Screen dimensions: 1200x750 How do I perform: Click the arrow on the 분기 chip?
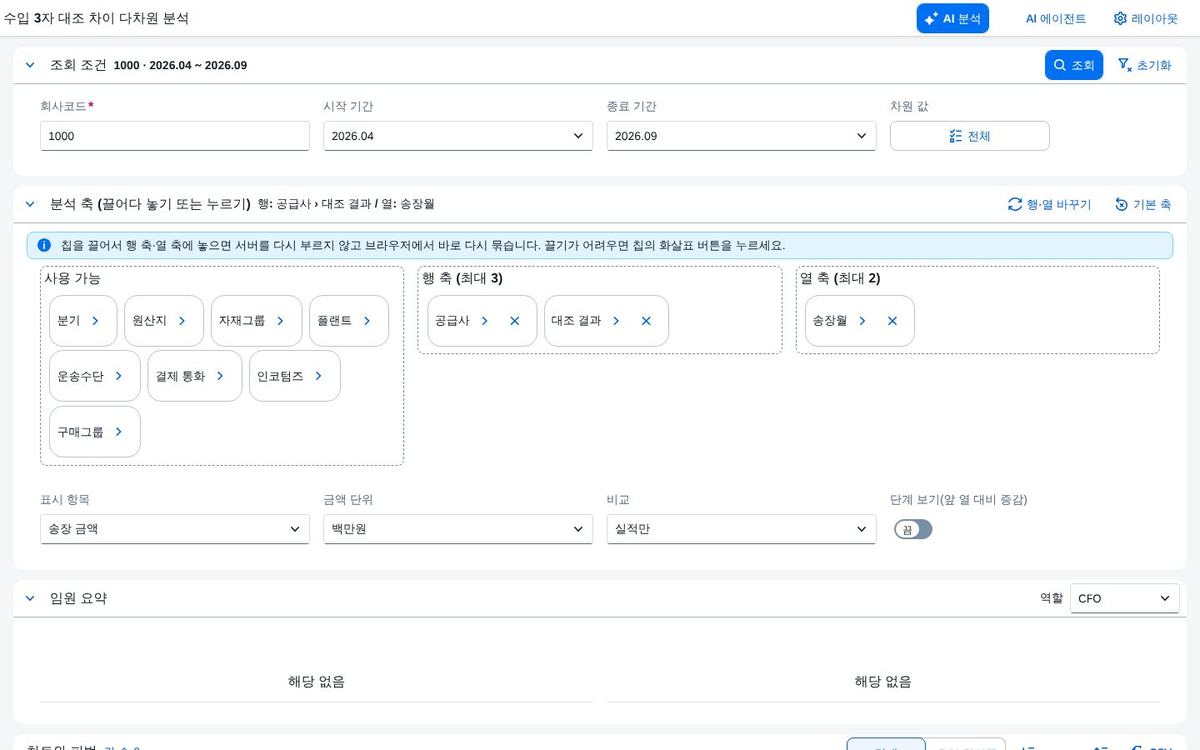point(95,321)
